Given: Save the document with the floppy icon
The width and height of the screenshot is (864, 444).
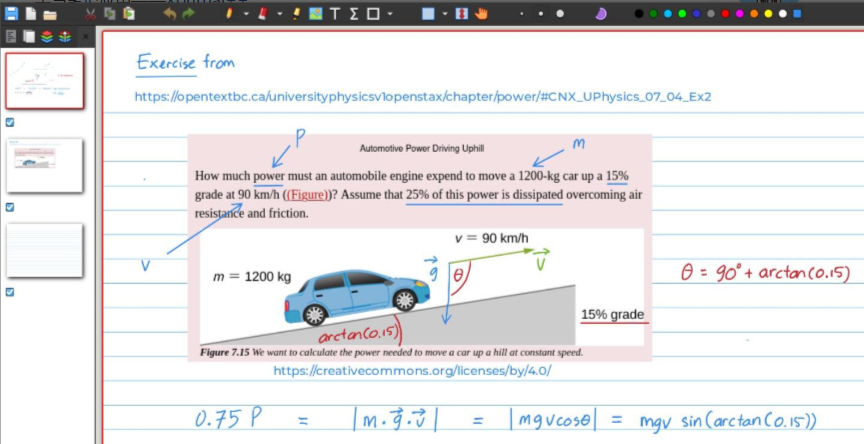Looking at the screenshot, I should click(x=11, y=14).
